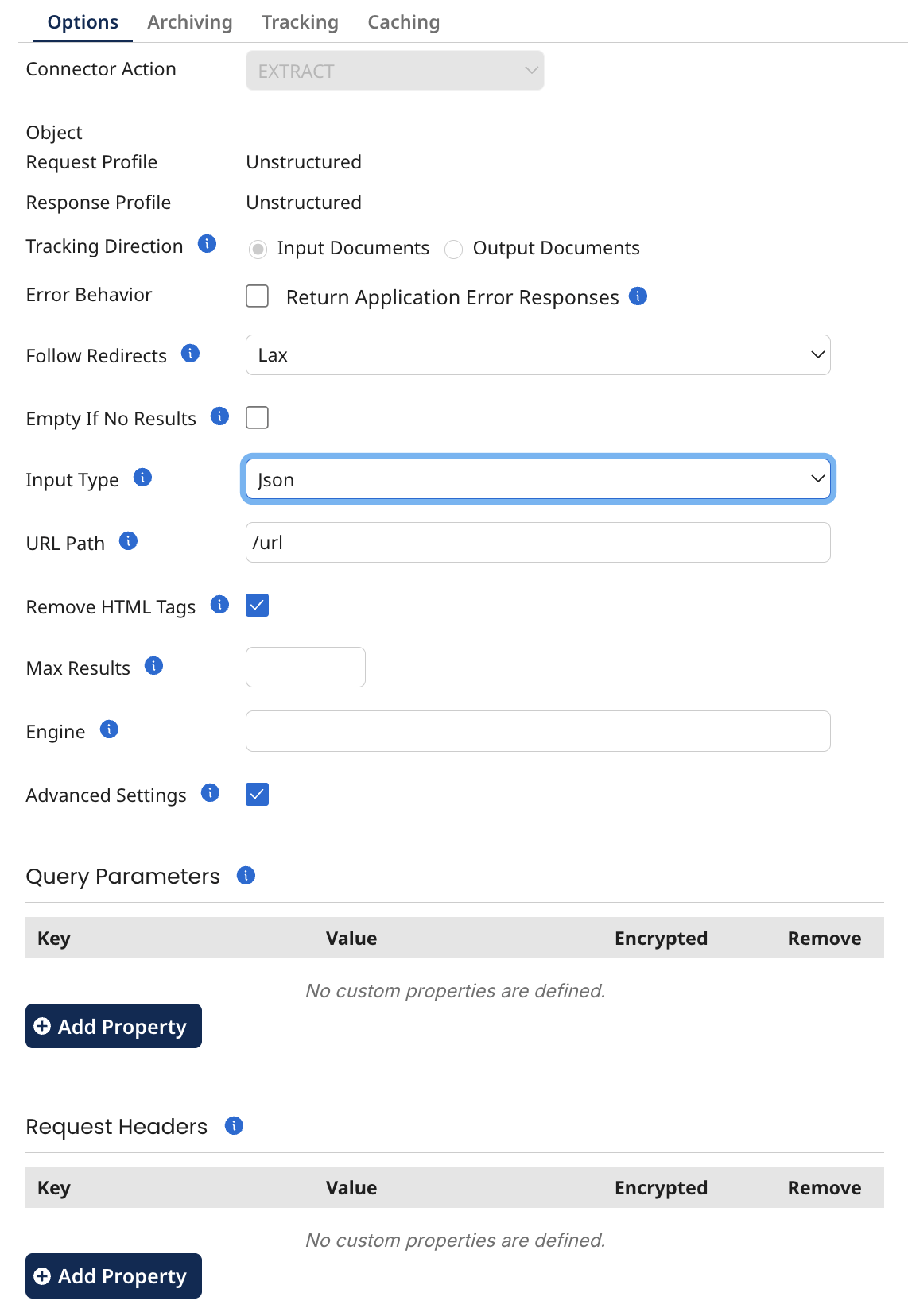
Task: Open the Caching tab
Action: (x=403, y=22)
